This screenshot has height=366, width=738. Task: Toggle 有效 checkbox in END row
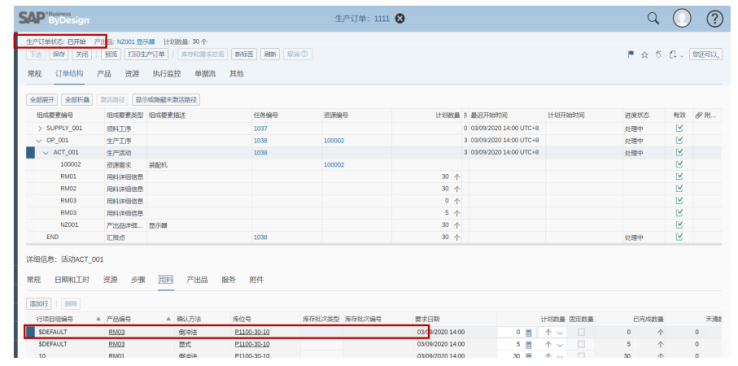(x=679, y=237)
